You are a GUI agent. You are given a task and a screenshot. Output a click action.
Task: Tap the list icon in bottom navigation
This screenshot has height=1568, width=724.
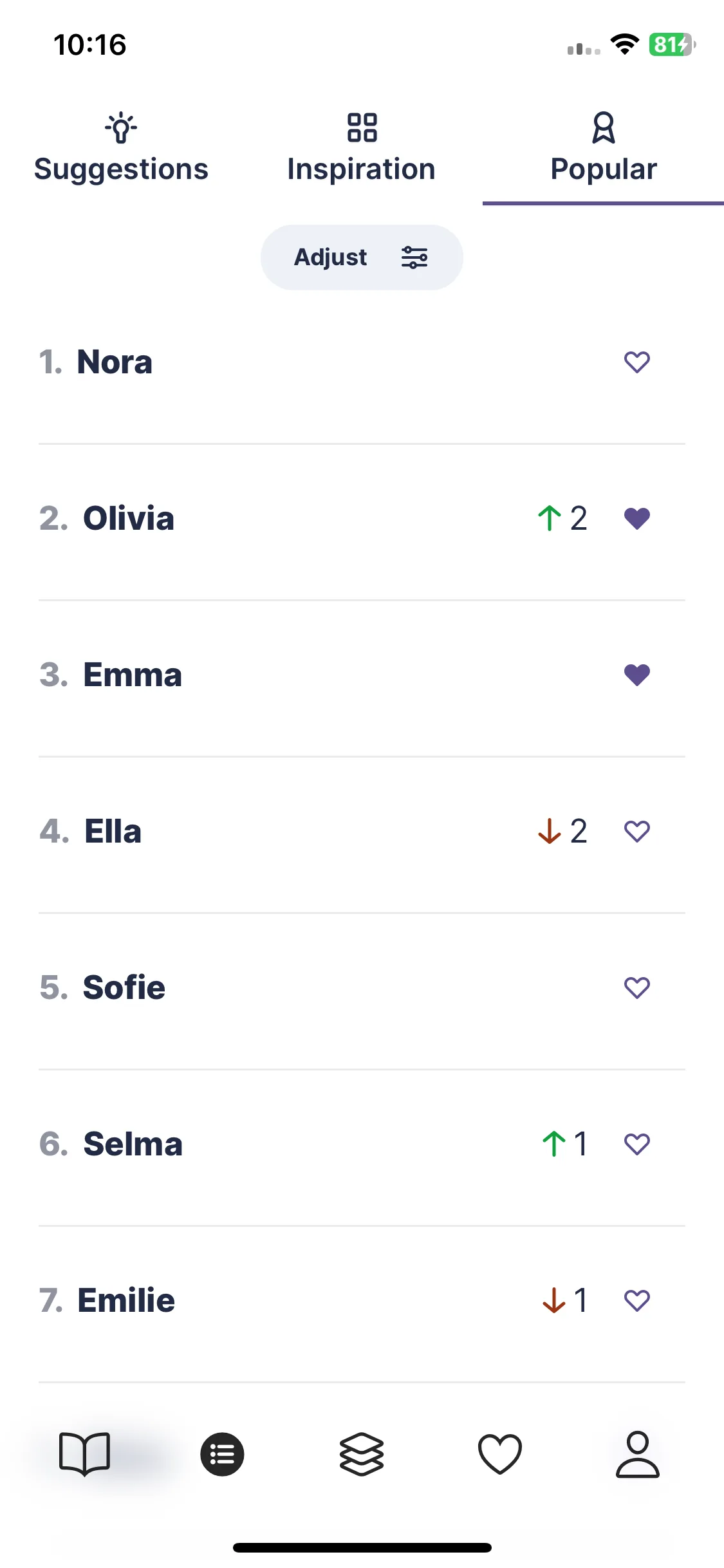tap(222, 1454)
